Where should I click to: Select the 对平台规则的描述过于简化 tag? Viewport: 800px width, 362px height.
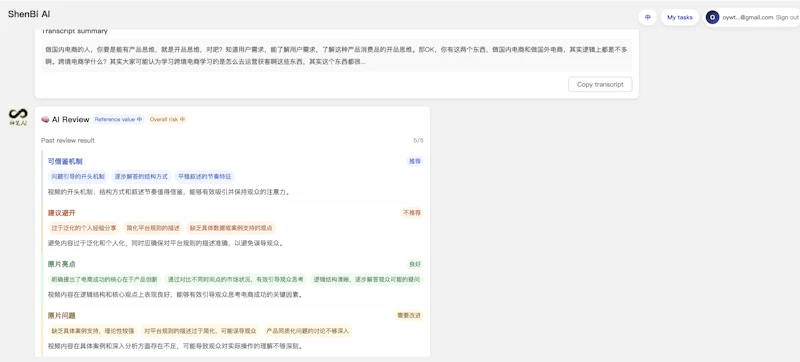pyautogui.click(x=200, y=331)
